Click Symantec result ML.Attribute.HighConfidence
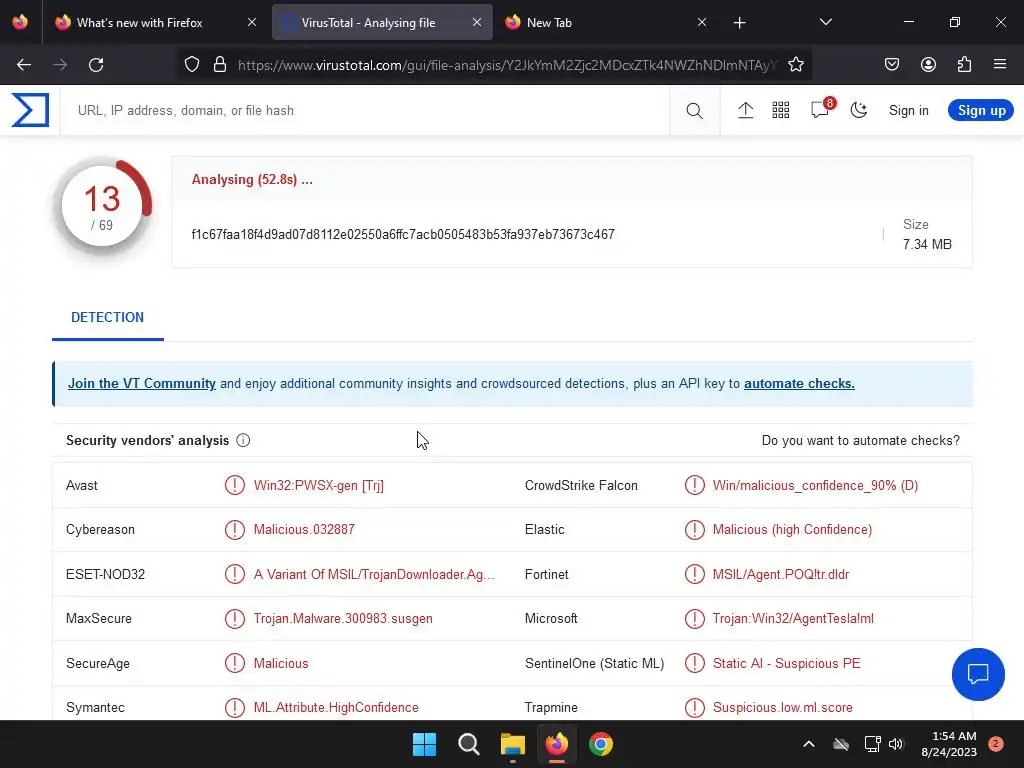1024x768 pixels. pos(336,707)
